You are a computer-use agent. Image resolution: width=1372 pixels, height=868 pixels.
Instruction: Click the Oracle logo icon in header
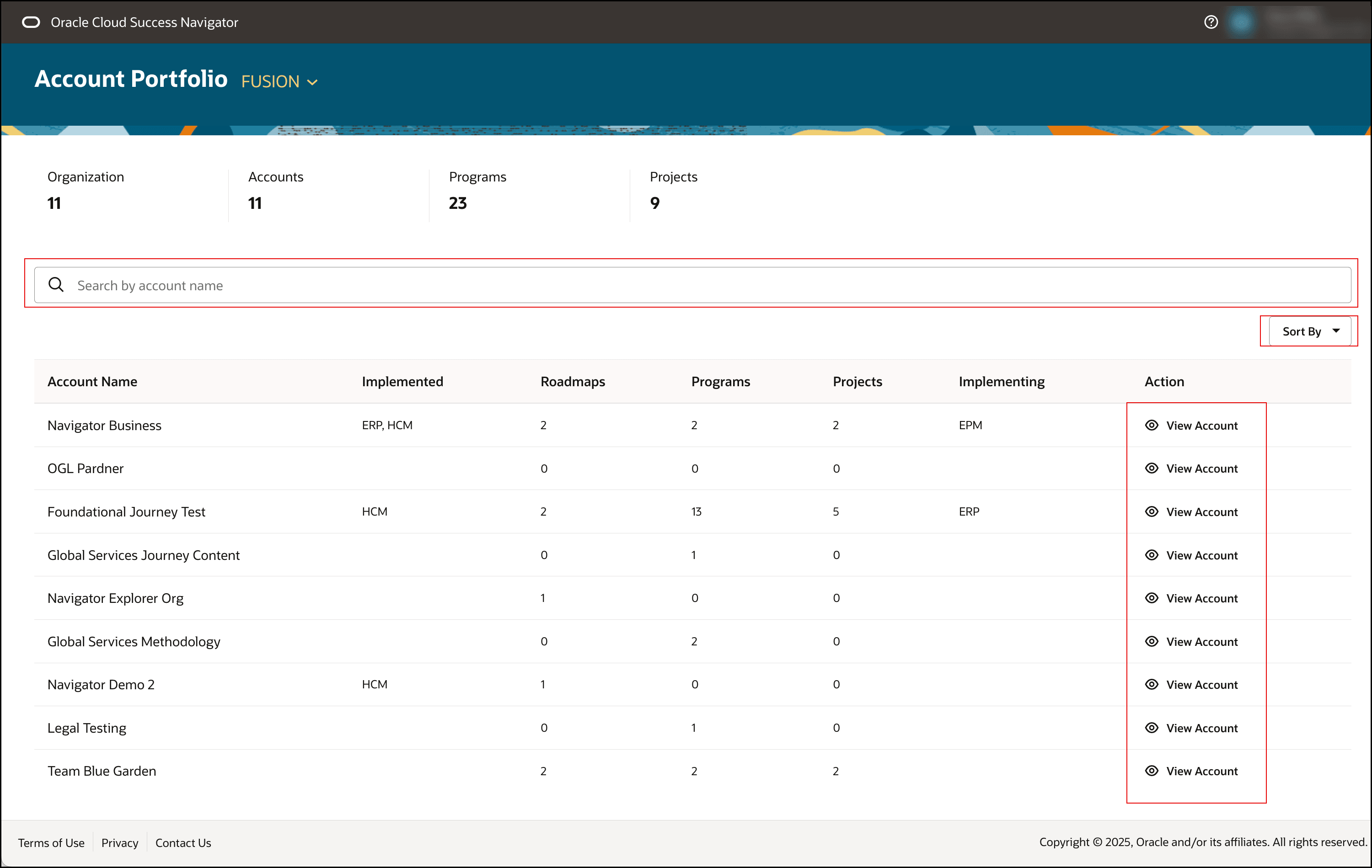click(31, 22)
